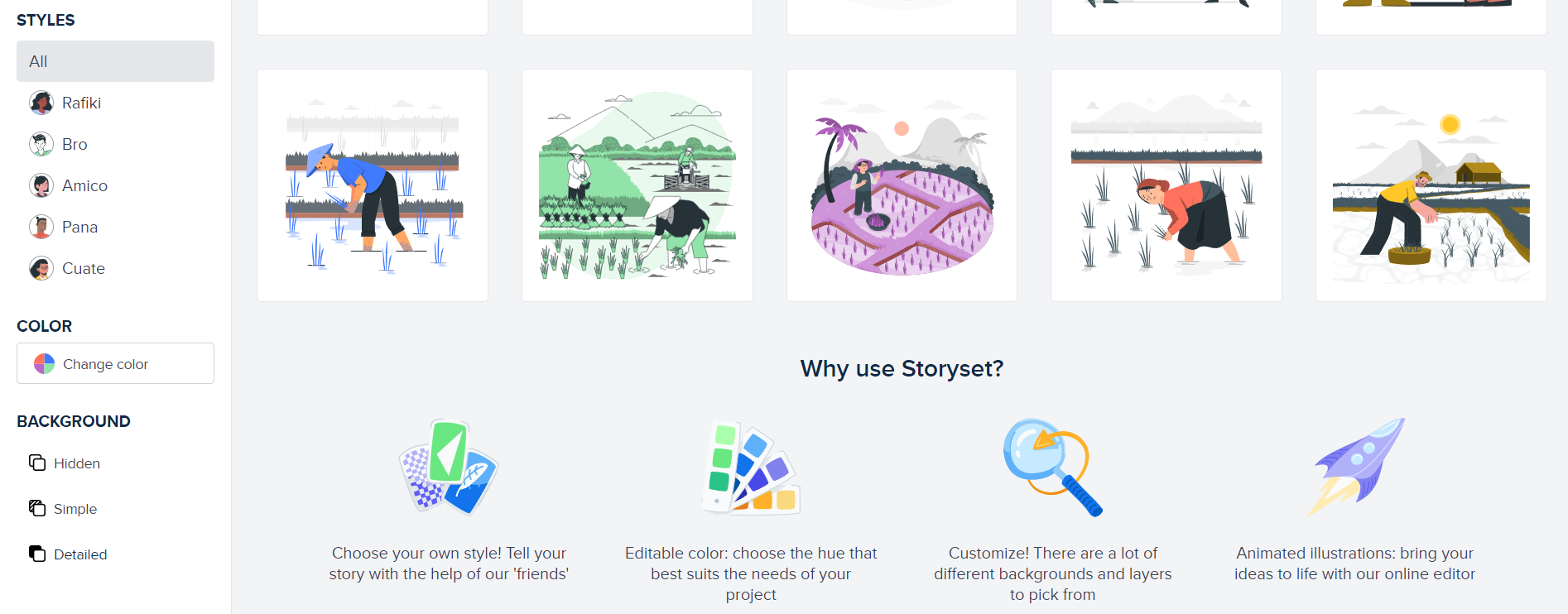The width and height of the screenshot is (1568, 614).
Task: Choose the Bro style avatar icon
Action: pyautogui.click(x=41, y=144)
